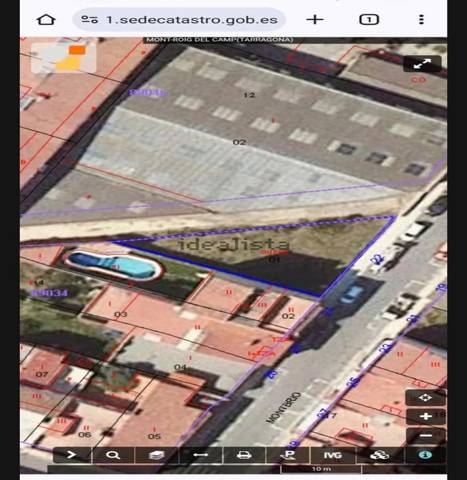Select parcel 01 outlined in blue
467x480 pixels.
[274, 259]
